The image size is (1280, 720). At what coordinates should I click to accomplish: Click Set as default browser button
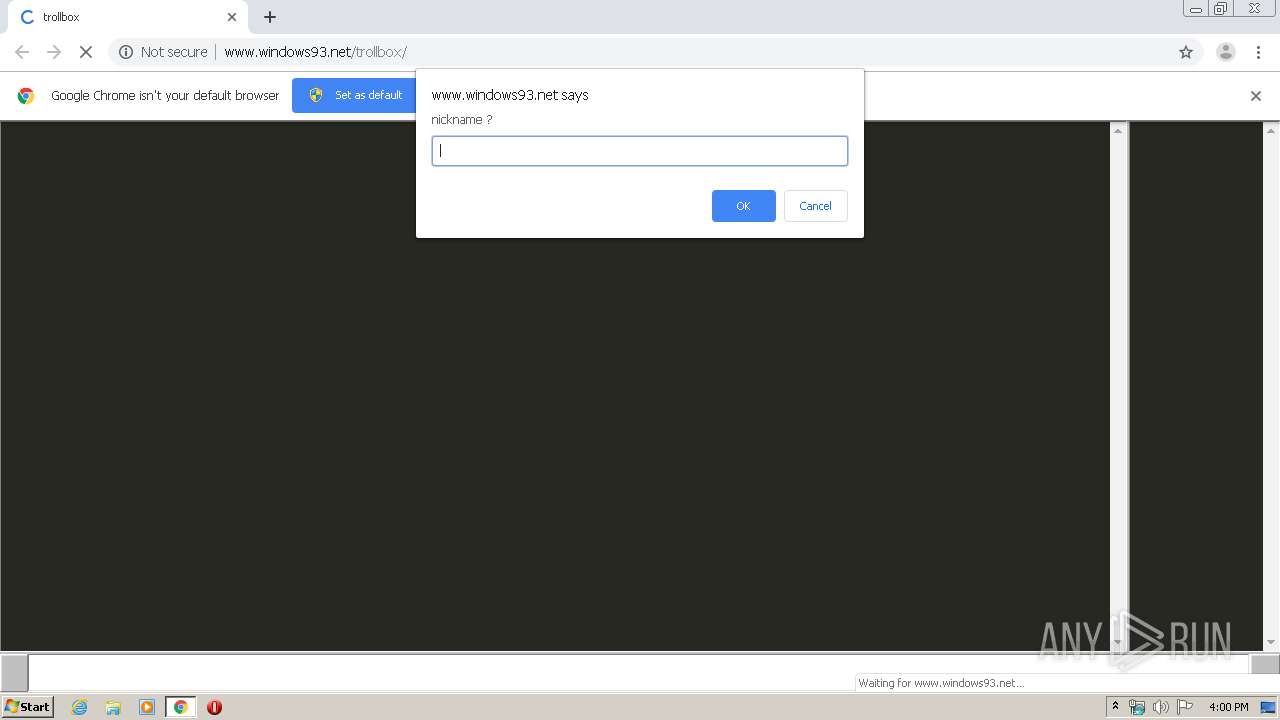357,95
